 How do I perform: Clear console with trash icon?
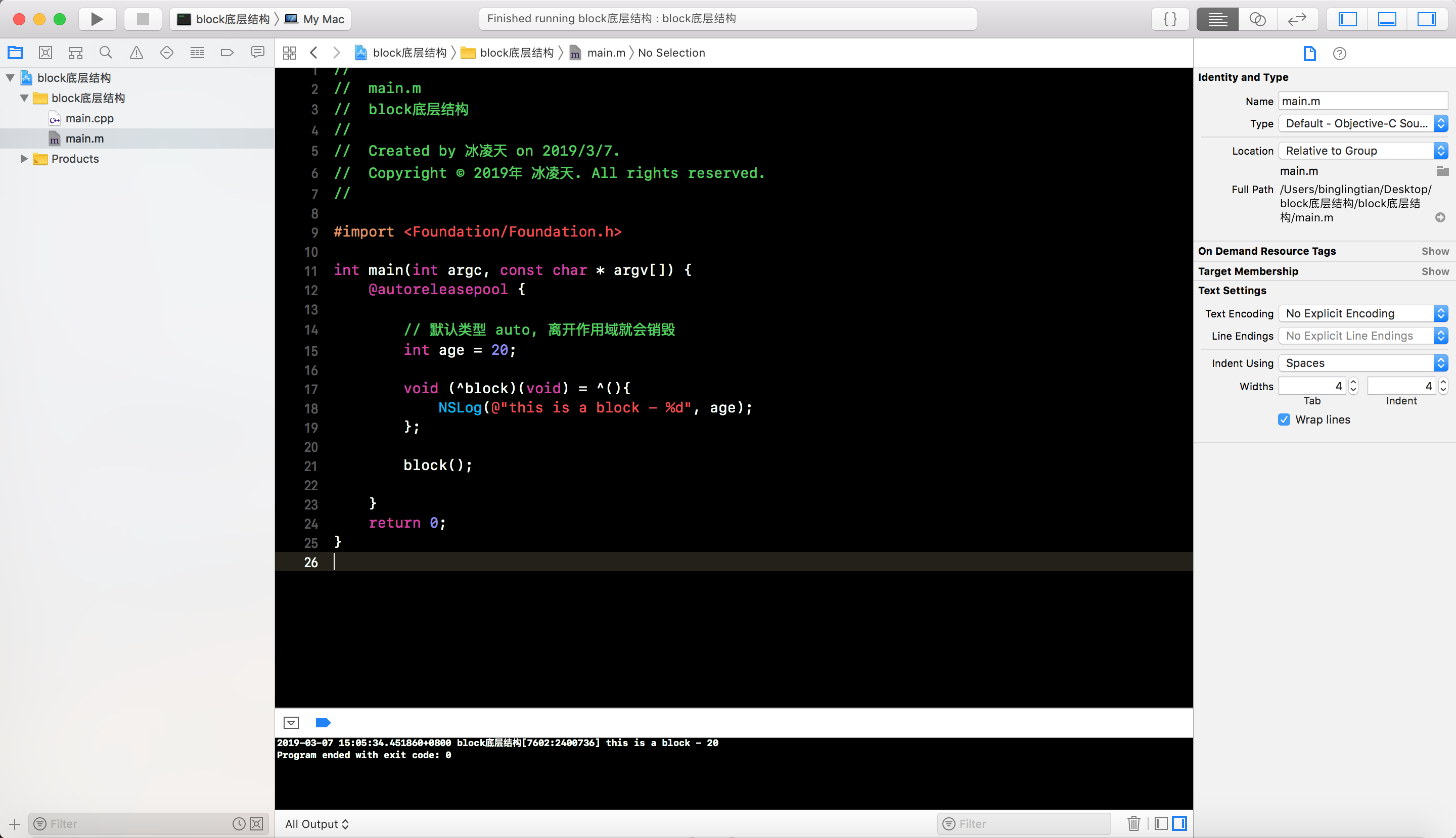(x=1133, y=824)
